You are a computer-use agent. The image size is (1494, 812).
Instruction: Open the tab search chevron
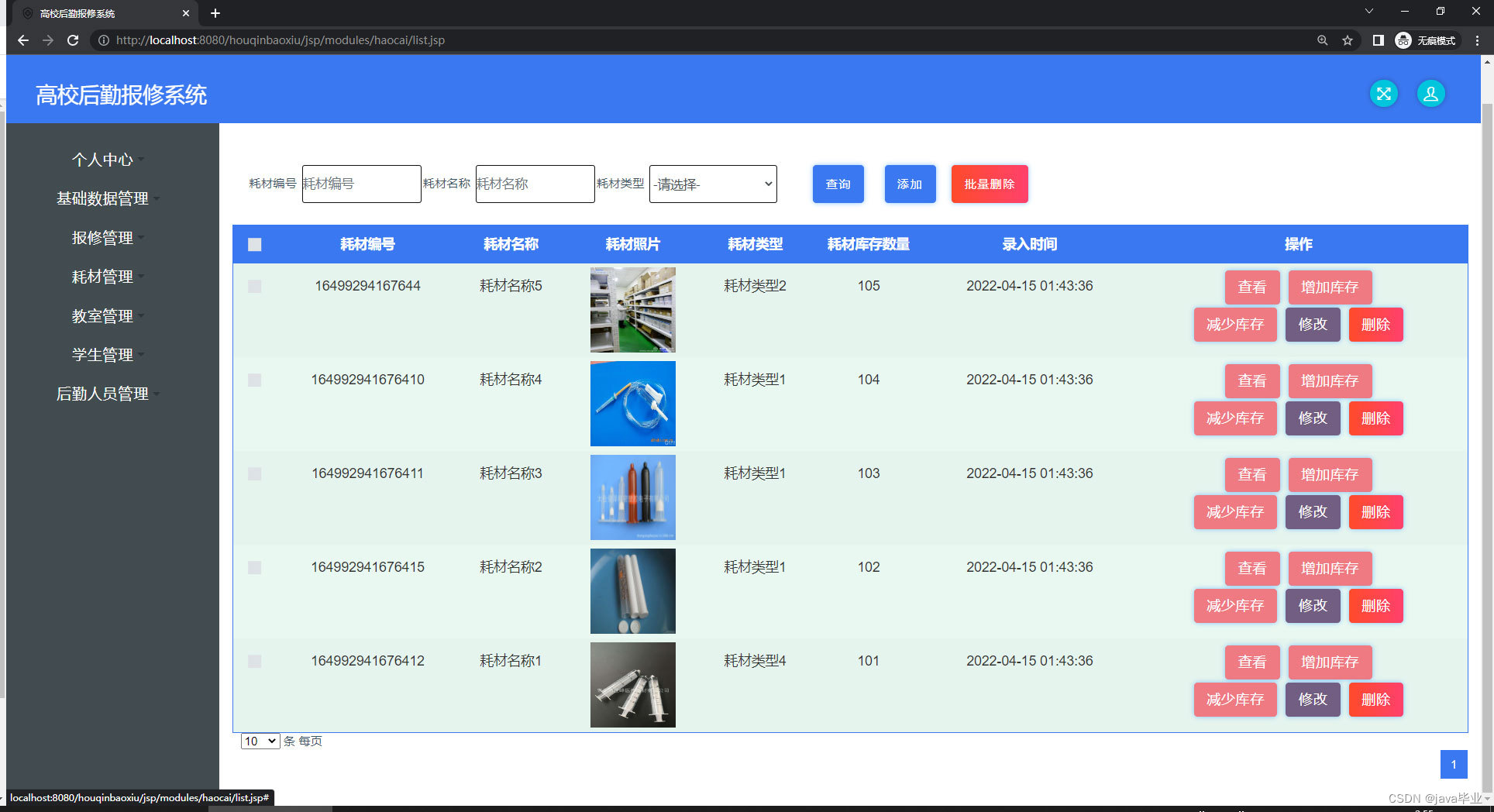point(1369,11)
